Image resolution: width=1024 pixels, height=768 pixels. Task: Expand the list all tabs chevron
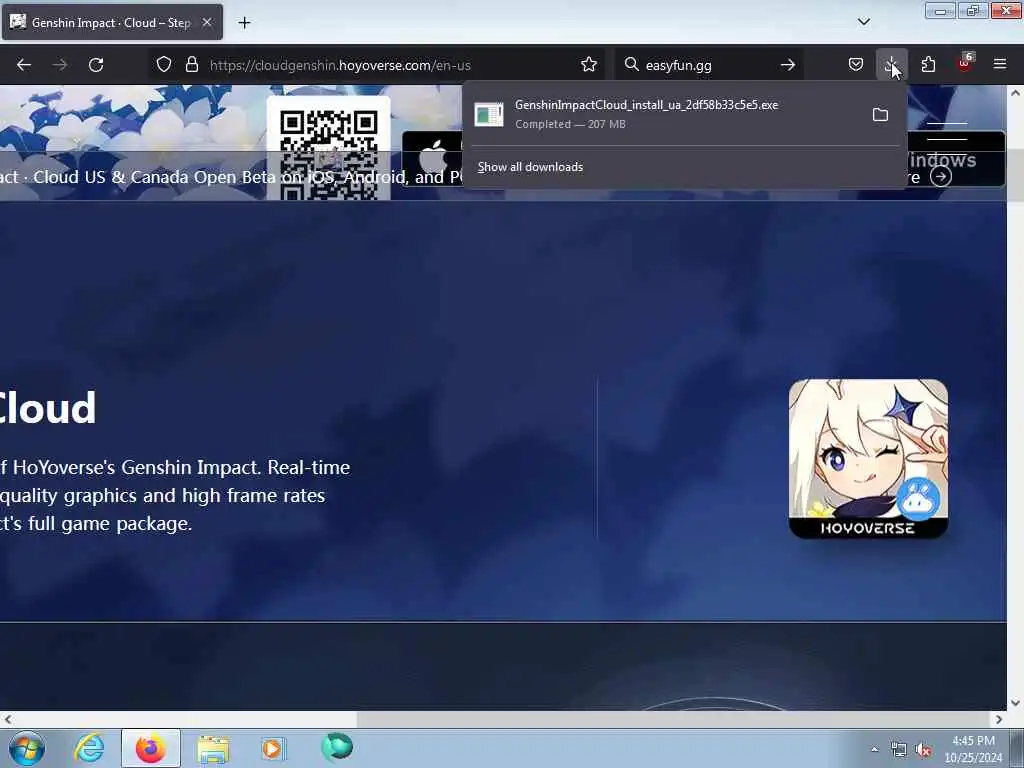coord(863,22)
